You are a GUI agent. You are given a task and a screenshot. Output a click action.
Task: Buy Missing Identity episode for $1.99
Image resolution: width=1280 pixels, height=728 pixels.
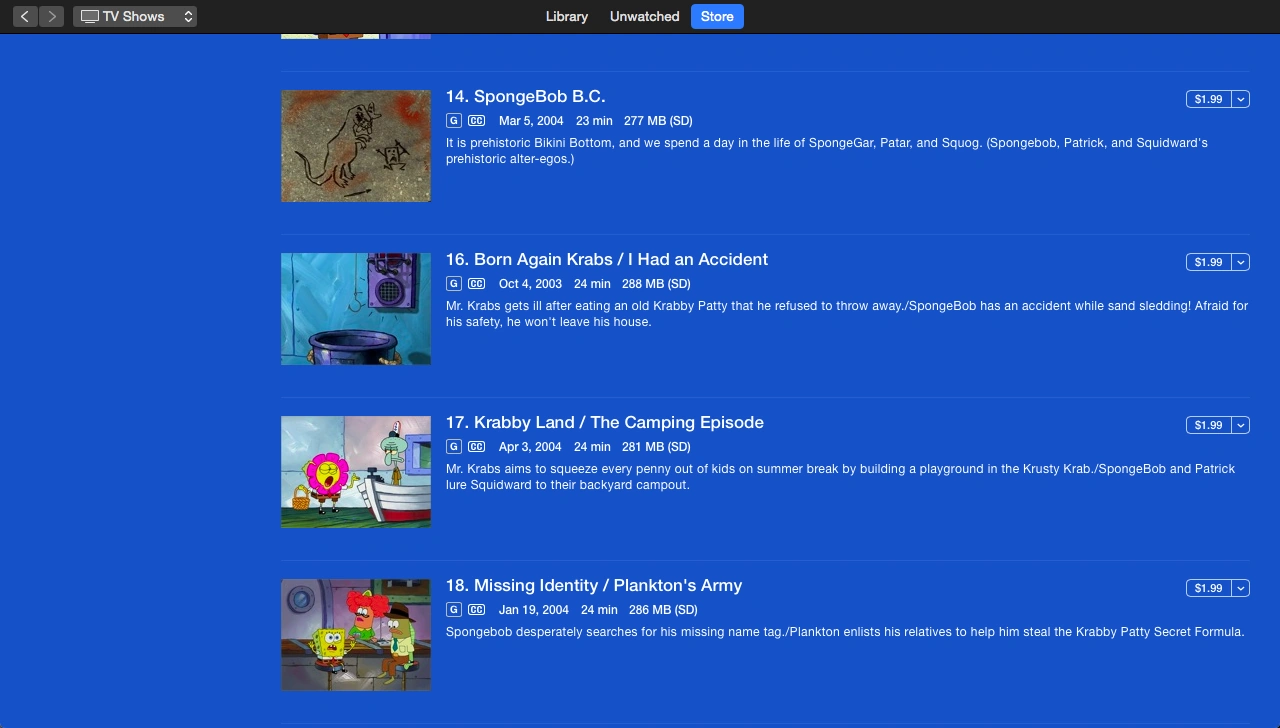(x=1208, y=588)
